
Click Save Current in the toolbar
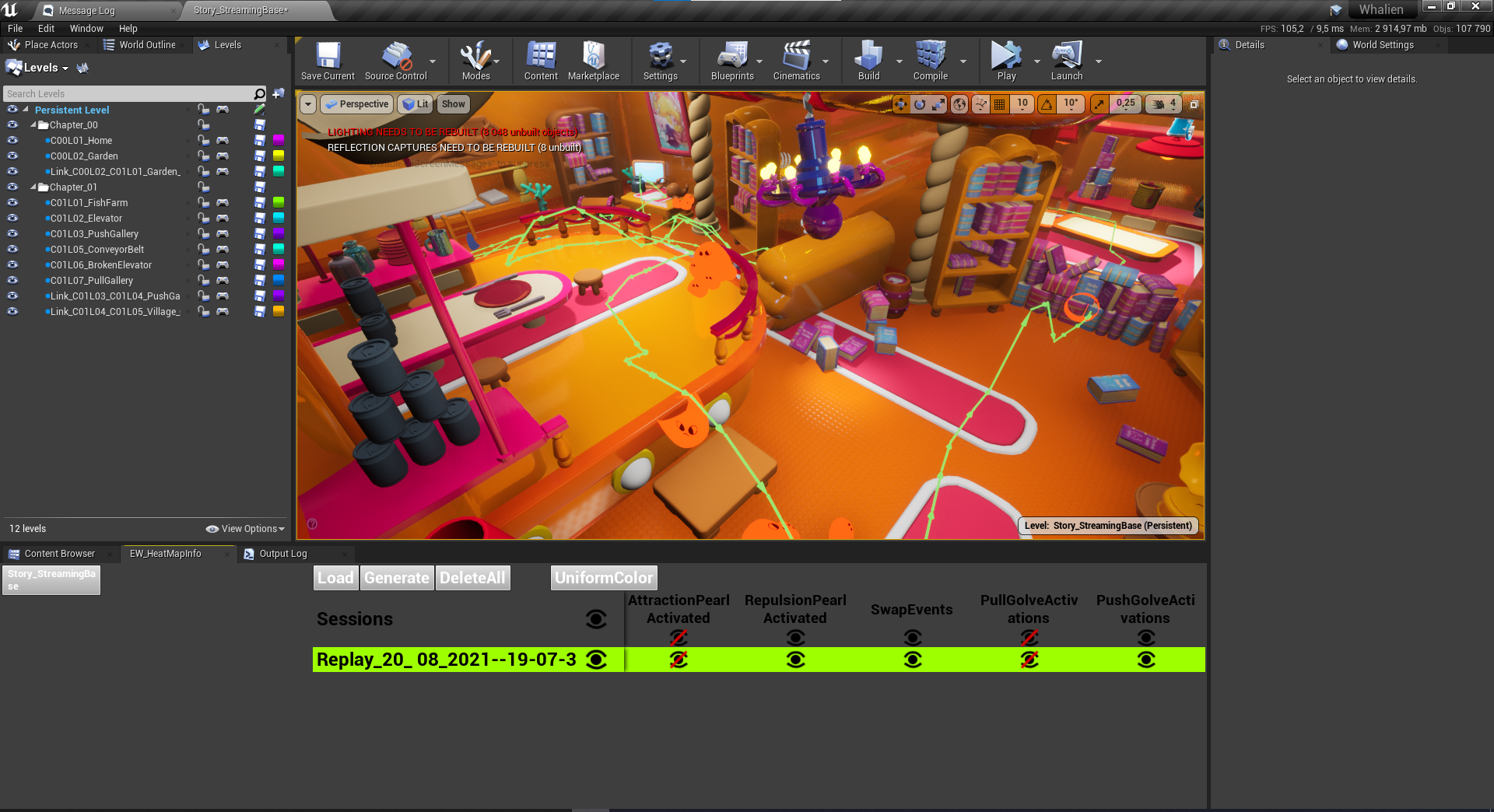coord(328,61)
